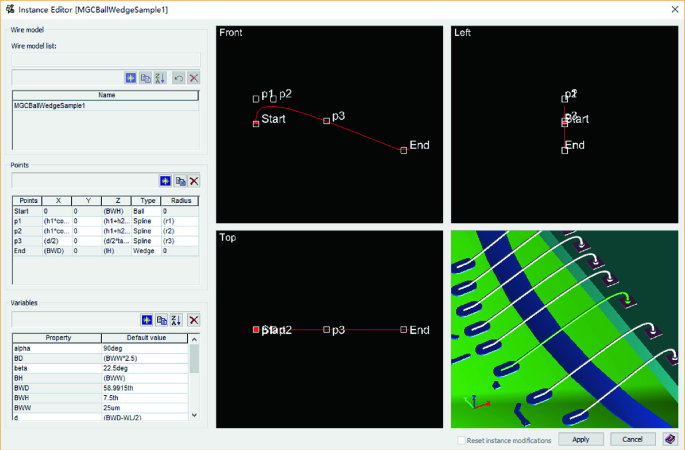Select End point handle in Front view
685x450 pixels.
pos(404,150)
